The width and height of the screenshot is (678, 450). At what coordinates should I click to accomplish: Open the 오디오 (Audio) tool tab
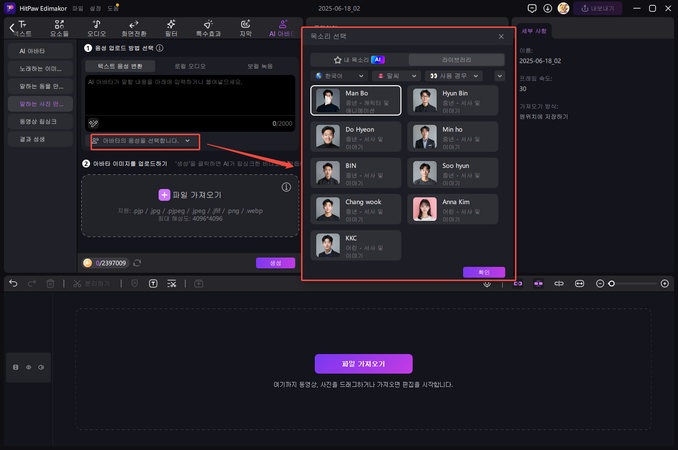tap(96, 29)
